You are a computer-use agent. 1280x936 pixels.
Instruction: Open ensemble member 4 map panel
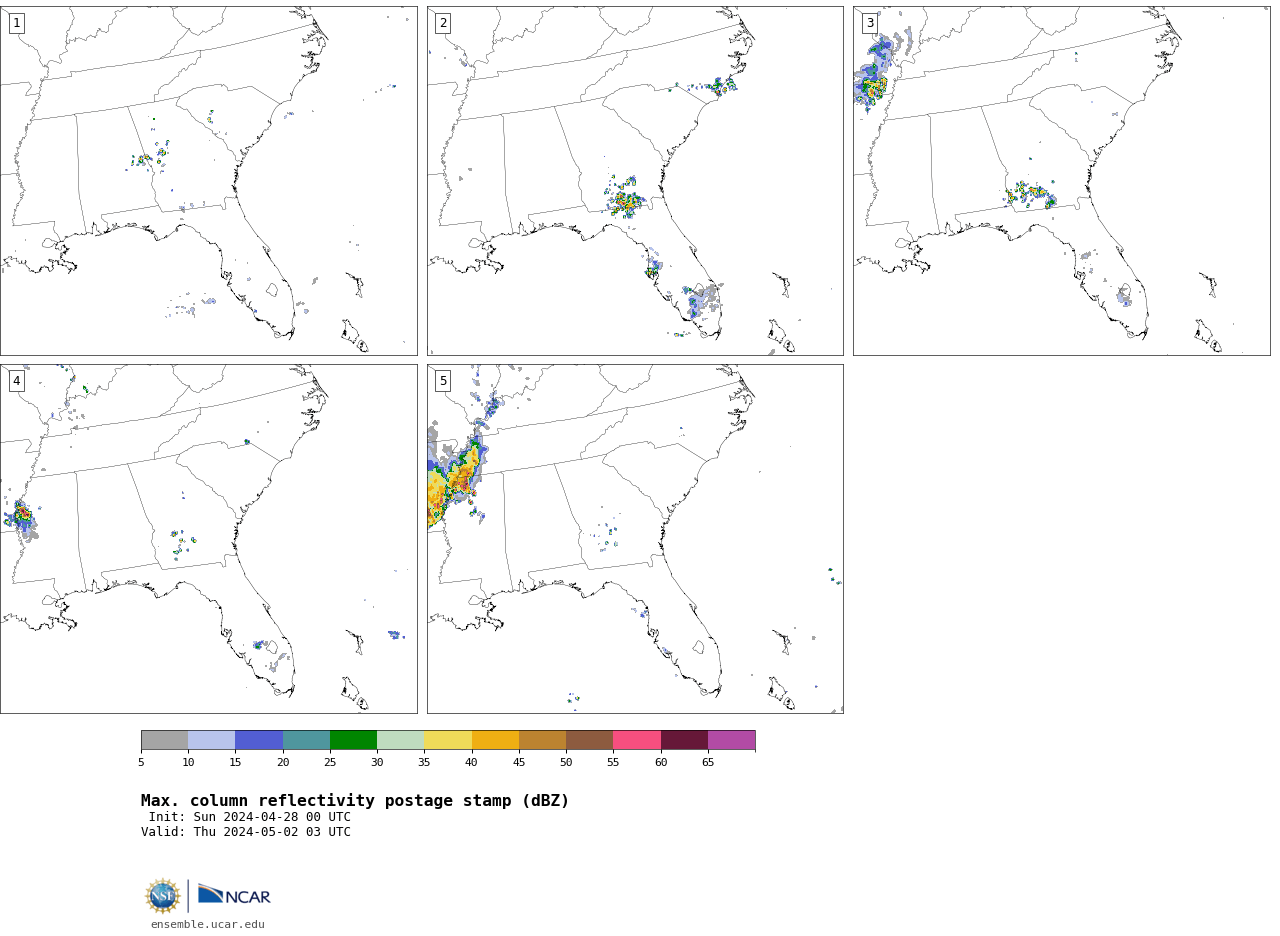(x=208, y=539)
